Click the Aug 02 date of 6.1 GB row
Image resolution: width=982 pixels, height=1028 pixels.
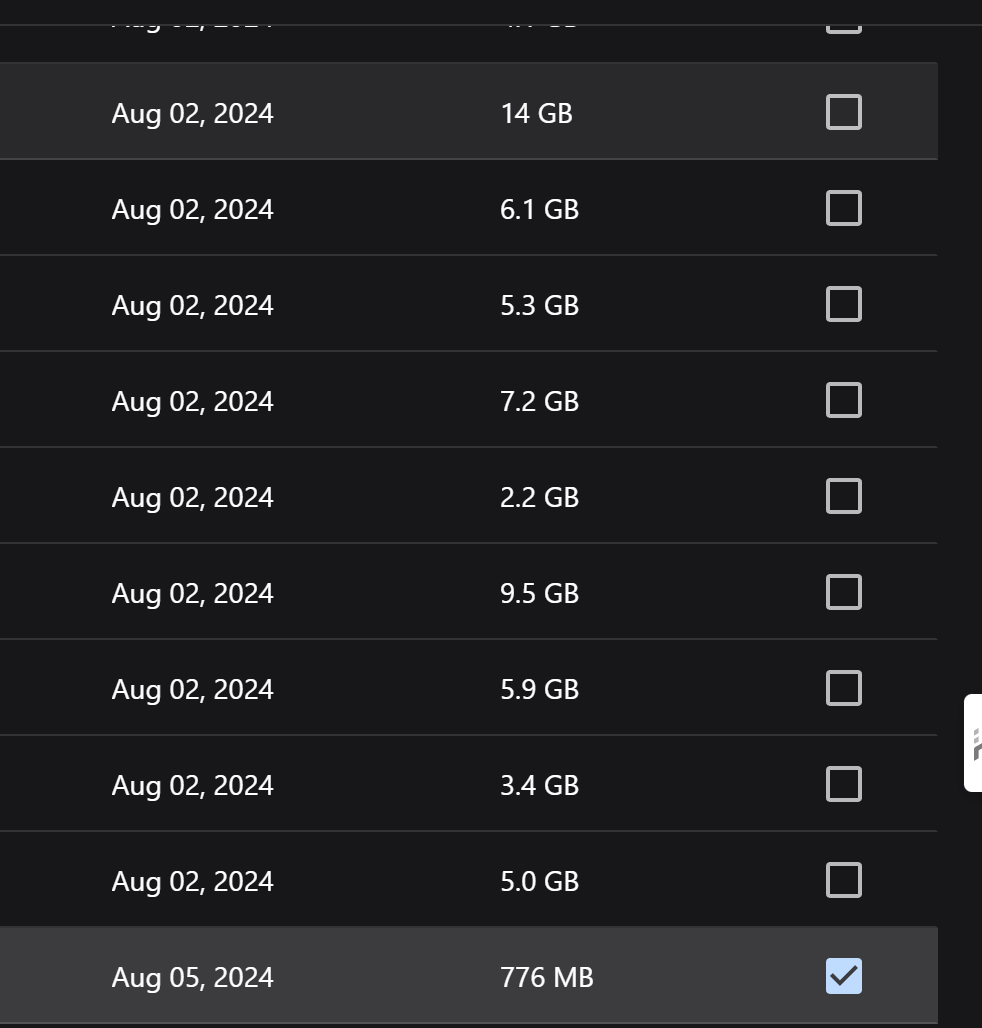(192, 208)
